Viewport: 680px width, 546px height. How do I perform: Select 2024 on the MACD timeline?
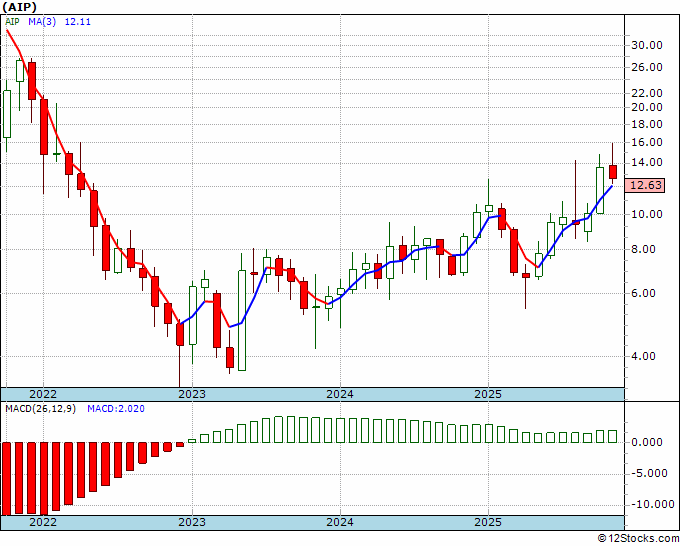(x=340, y=522)
